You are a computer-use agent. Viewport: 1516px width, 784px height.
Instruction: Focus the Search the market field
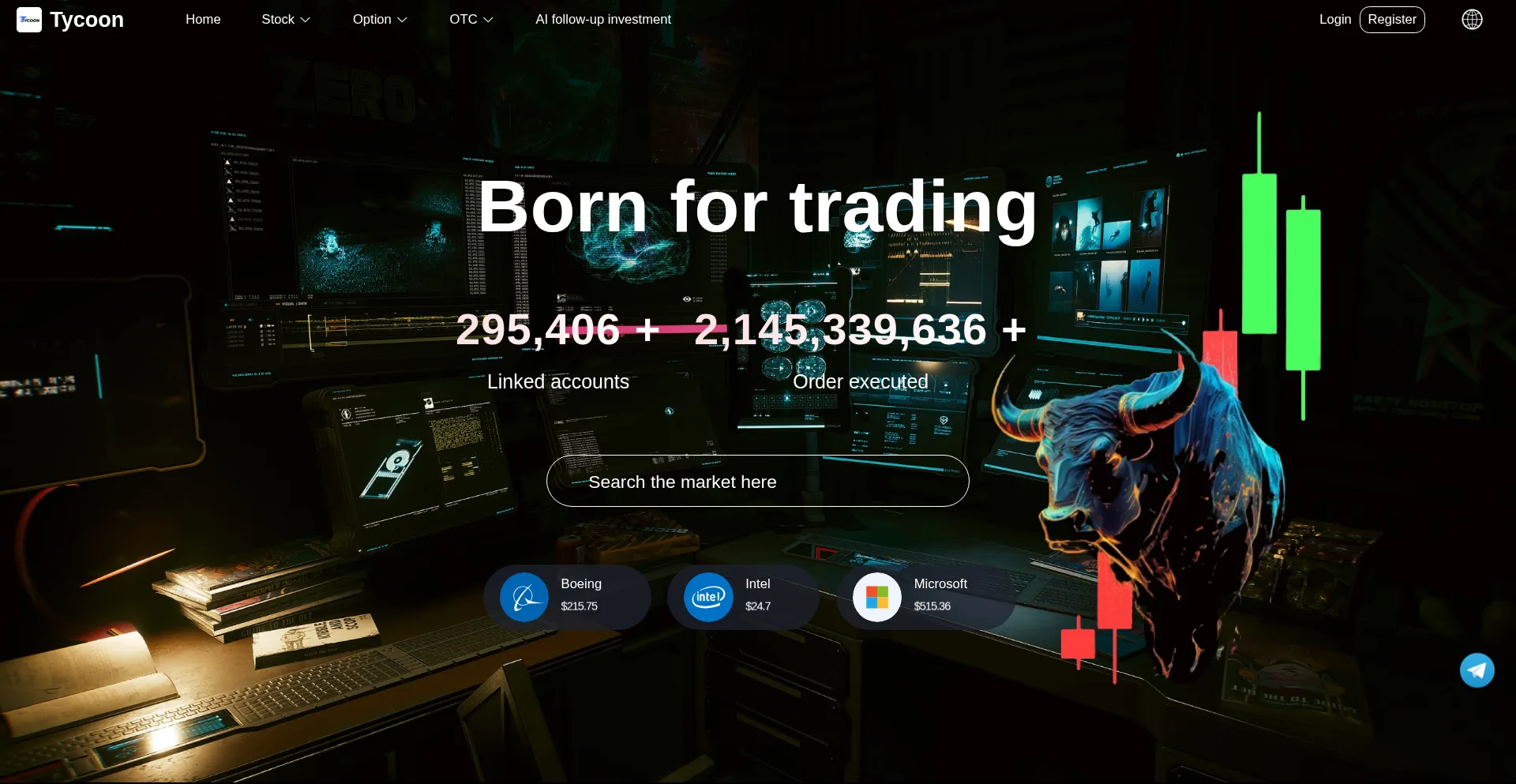757,481
